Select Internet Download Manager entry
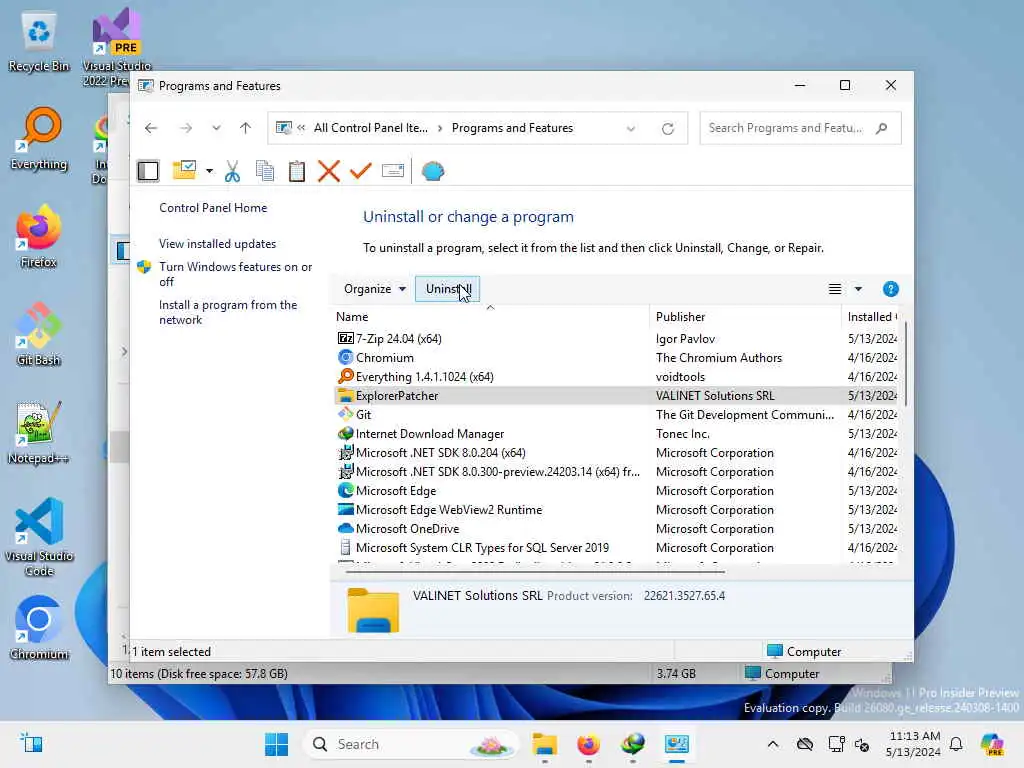This screenshot has height=768, width=1024. pos(616,434)
